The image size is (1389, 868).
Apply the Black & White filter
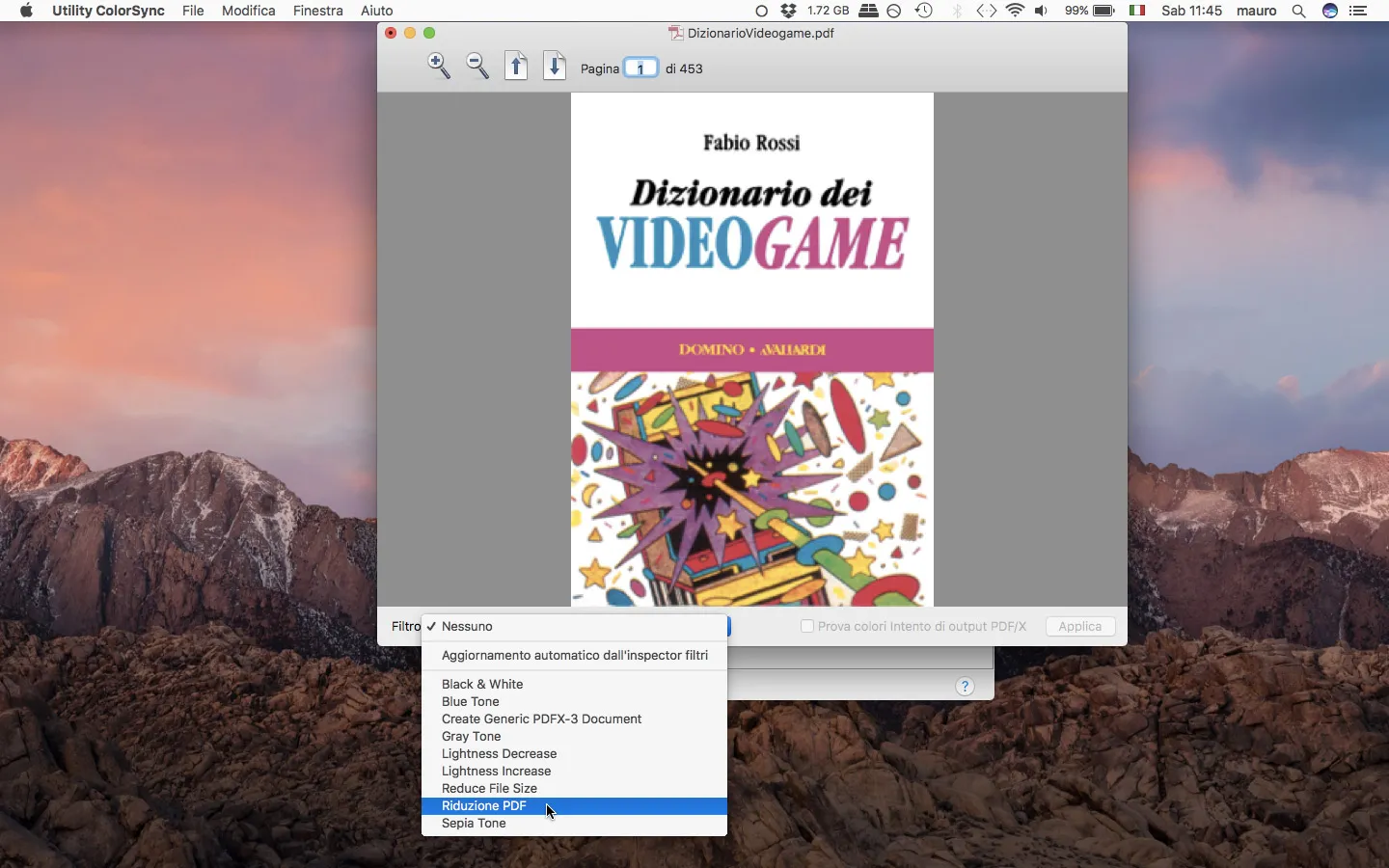tap(574, 685)
